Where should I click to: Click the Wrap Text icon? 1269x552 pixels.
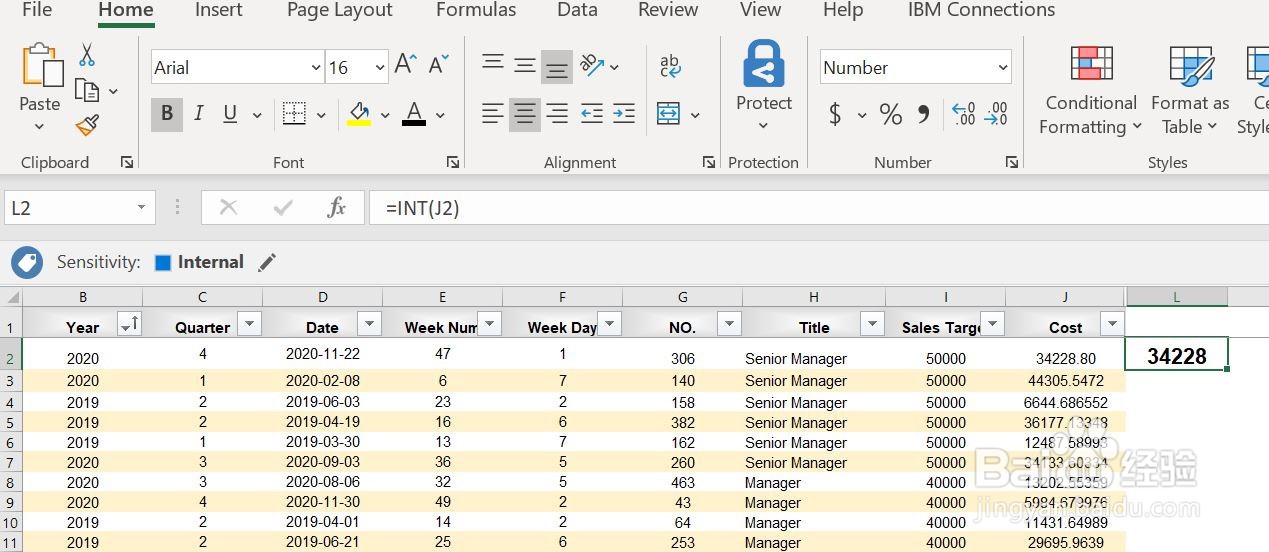coord(670,66)
